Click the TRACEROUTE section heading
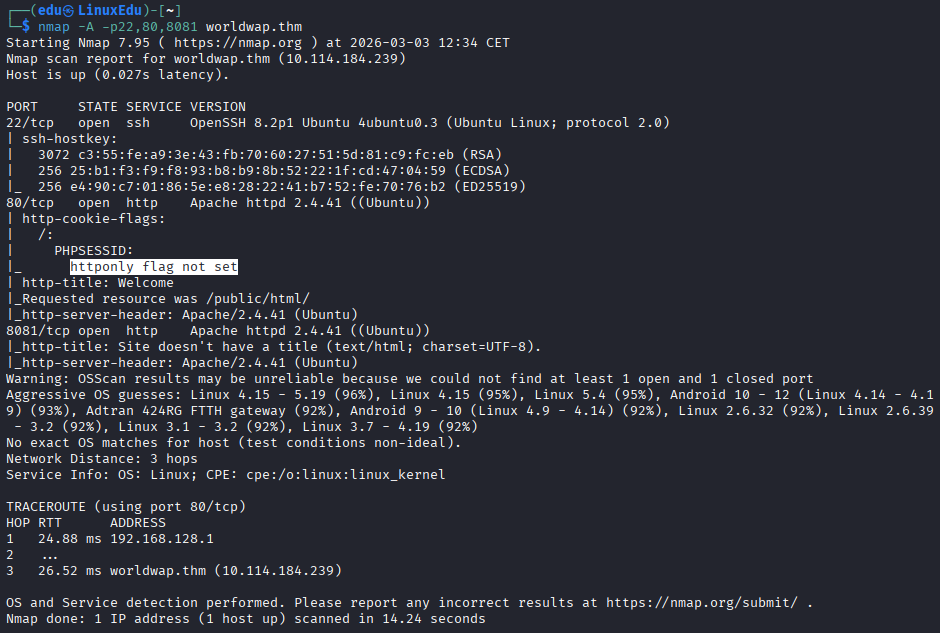Viewport: 940px width, 633px height. pyautogui.click(x=46, y=507)
